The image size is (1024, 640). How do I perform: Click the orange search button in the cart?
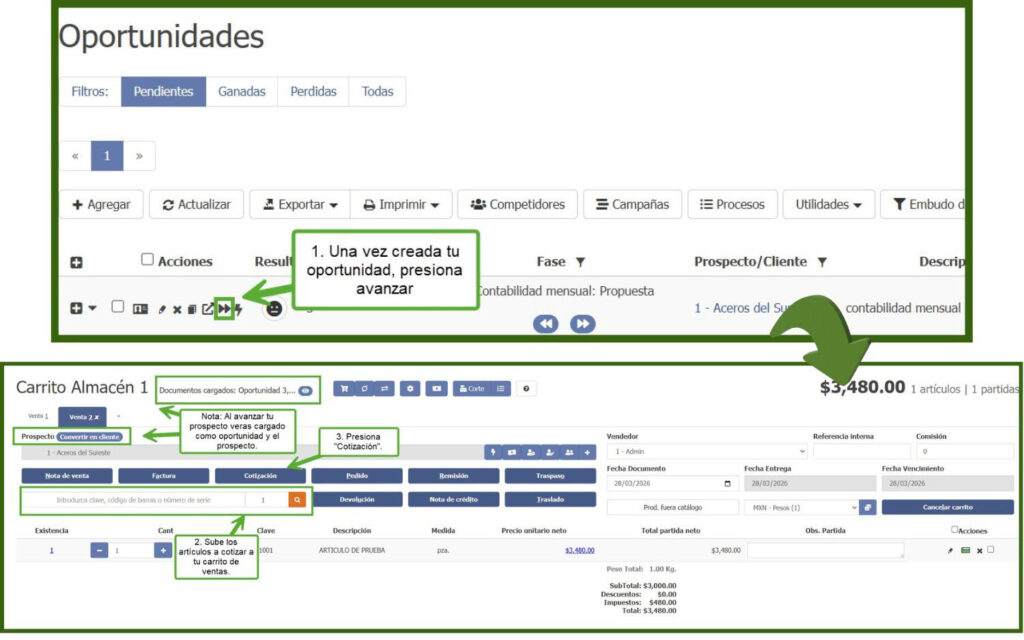pos(297,499)
